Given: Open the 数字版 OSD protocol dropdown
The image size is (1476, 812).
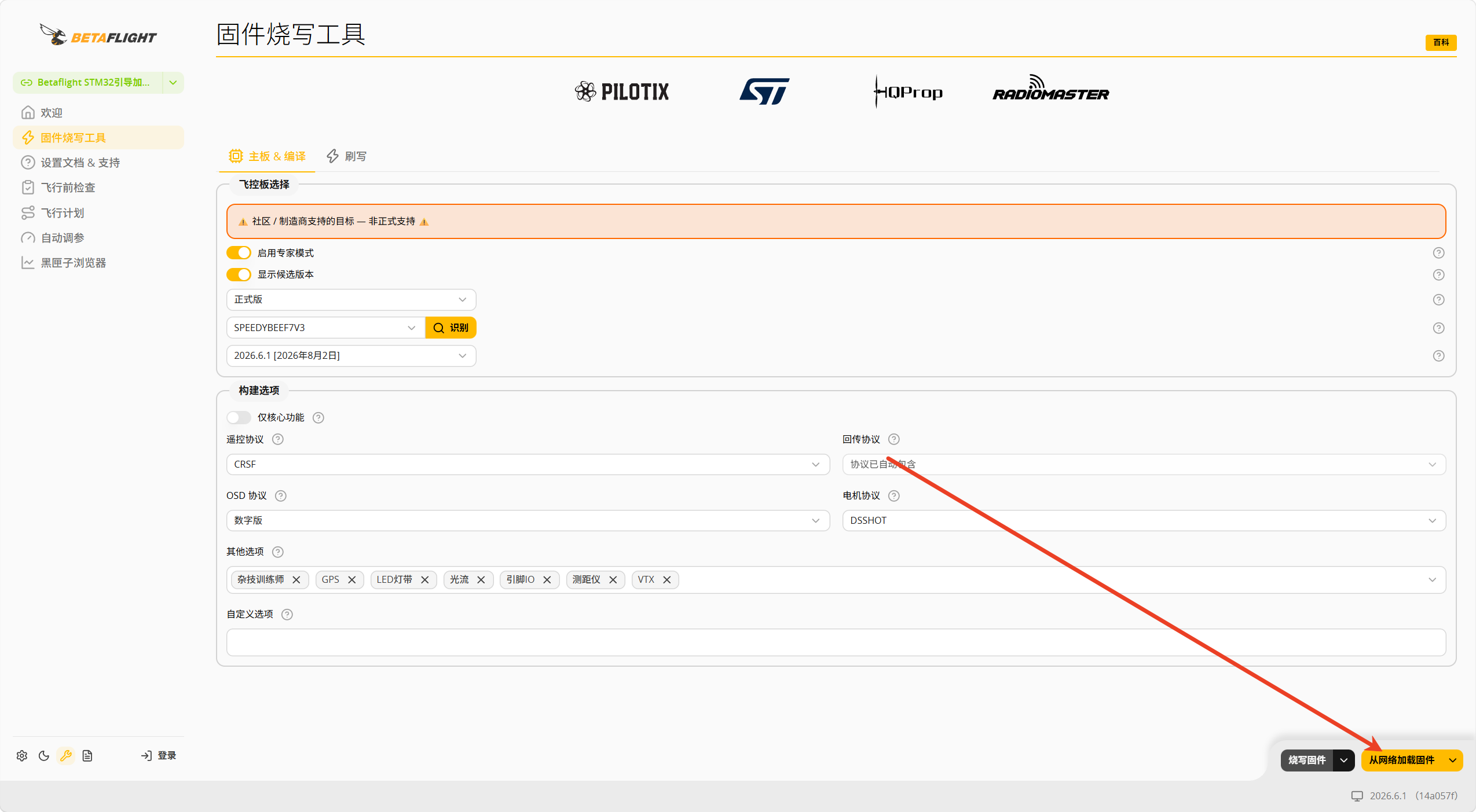Looking at the screenshot, I should (x=528, y=520).
